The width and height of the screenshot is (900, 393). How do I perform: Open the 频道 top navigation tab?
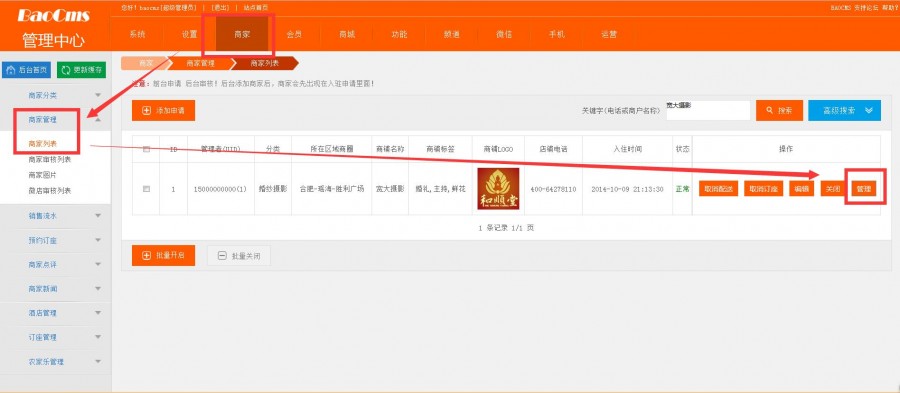coord(452,34)
